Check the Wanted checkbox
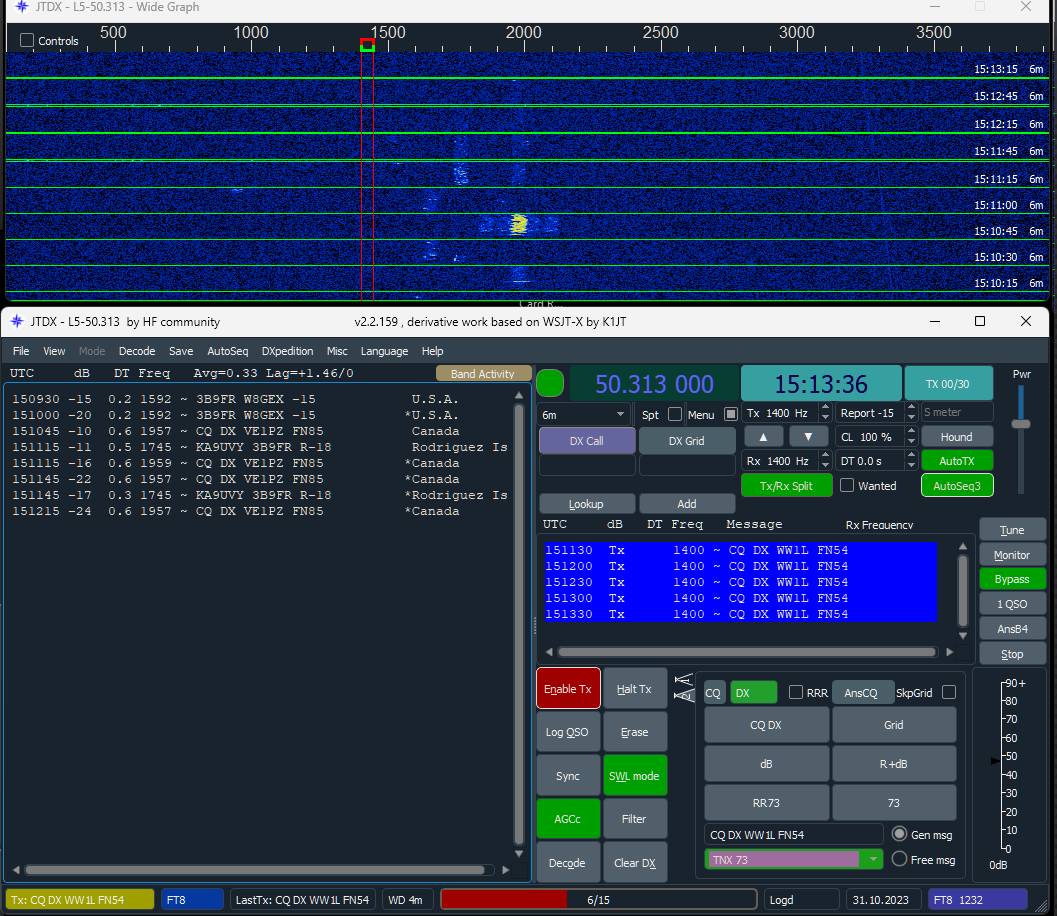 coord(847,485)
